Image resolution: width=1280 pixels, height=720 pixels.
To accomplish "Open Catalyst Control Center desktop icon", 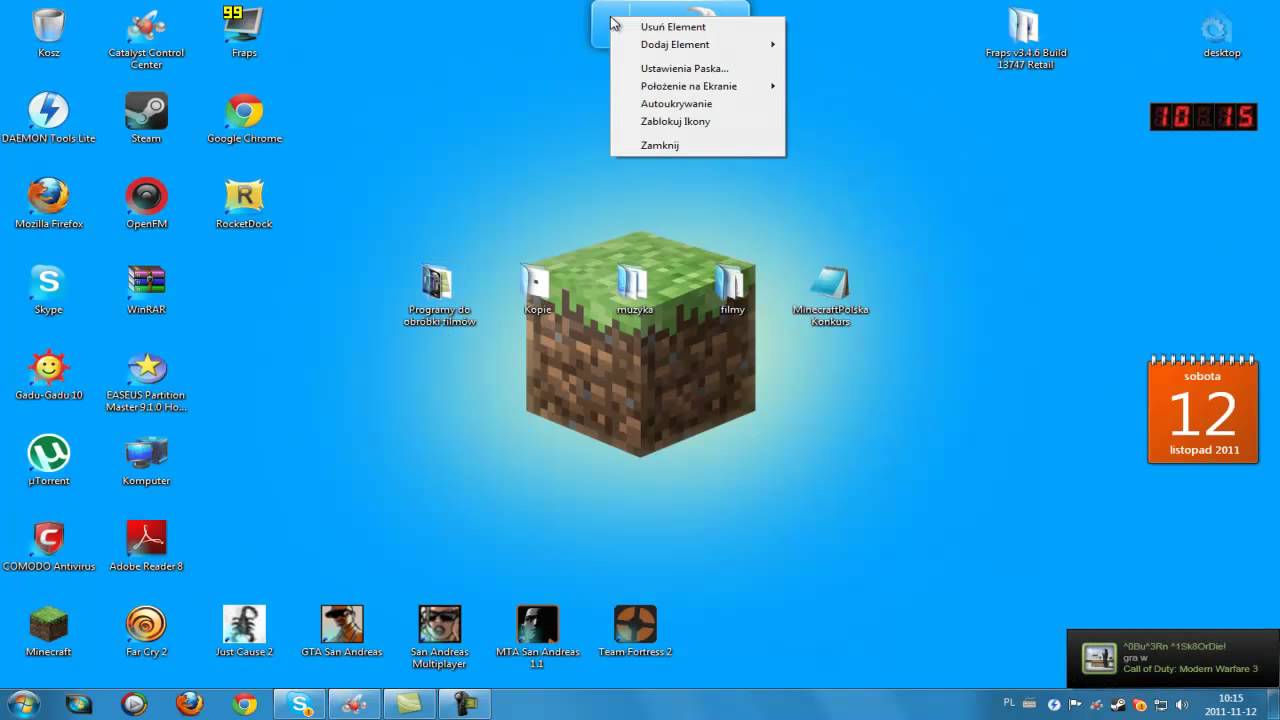I will pos(146,39).
